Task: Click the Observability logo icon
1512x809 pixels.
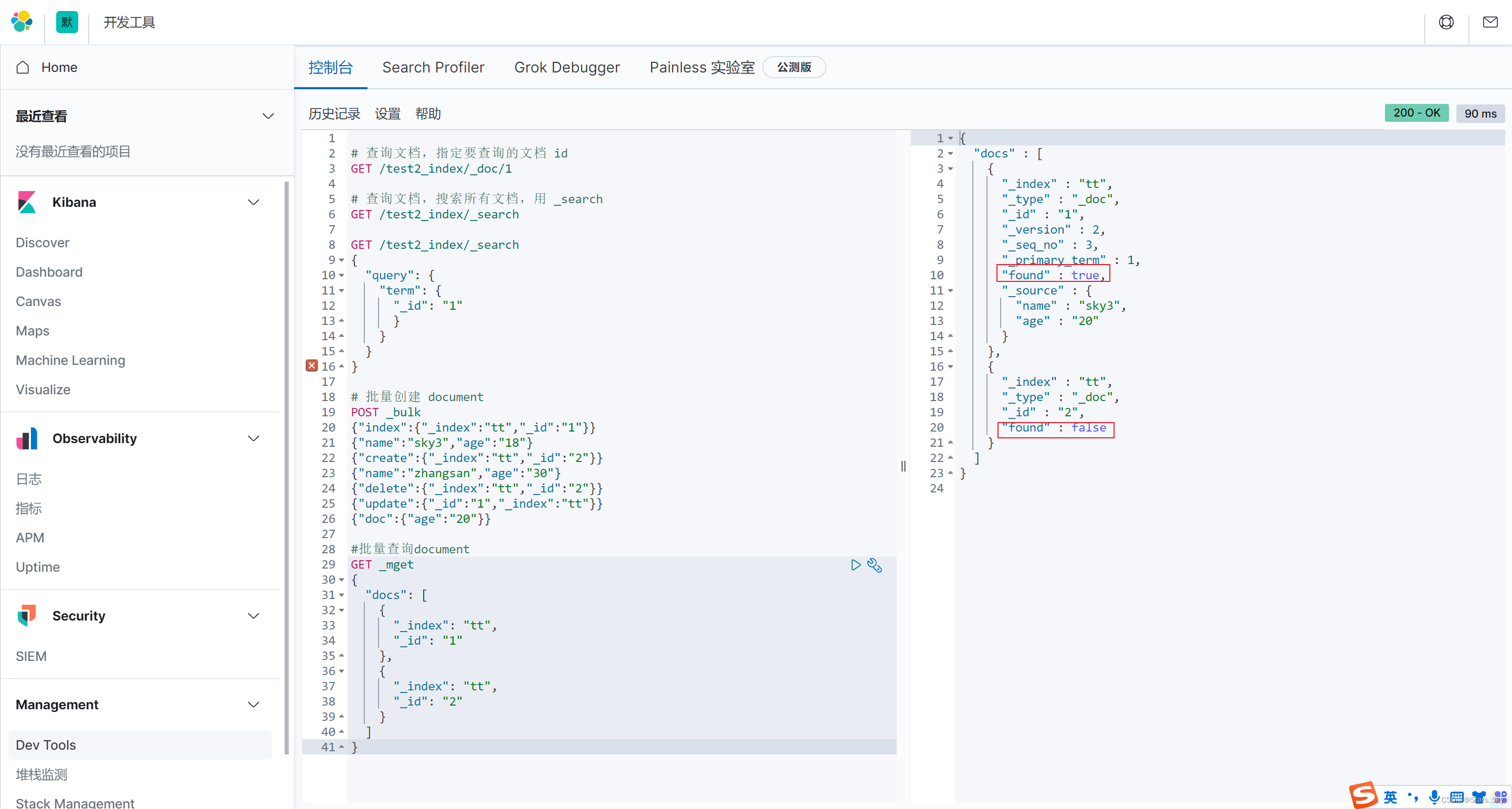Action: [x=27, y=438]
